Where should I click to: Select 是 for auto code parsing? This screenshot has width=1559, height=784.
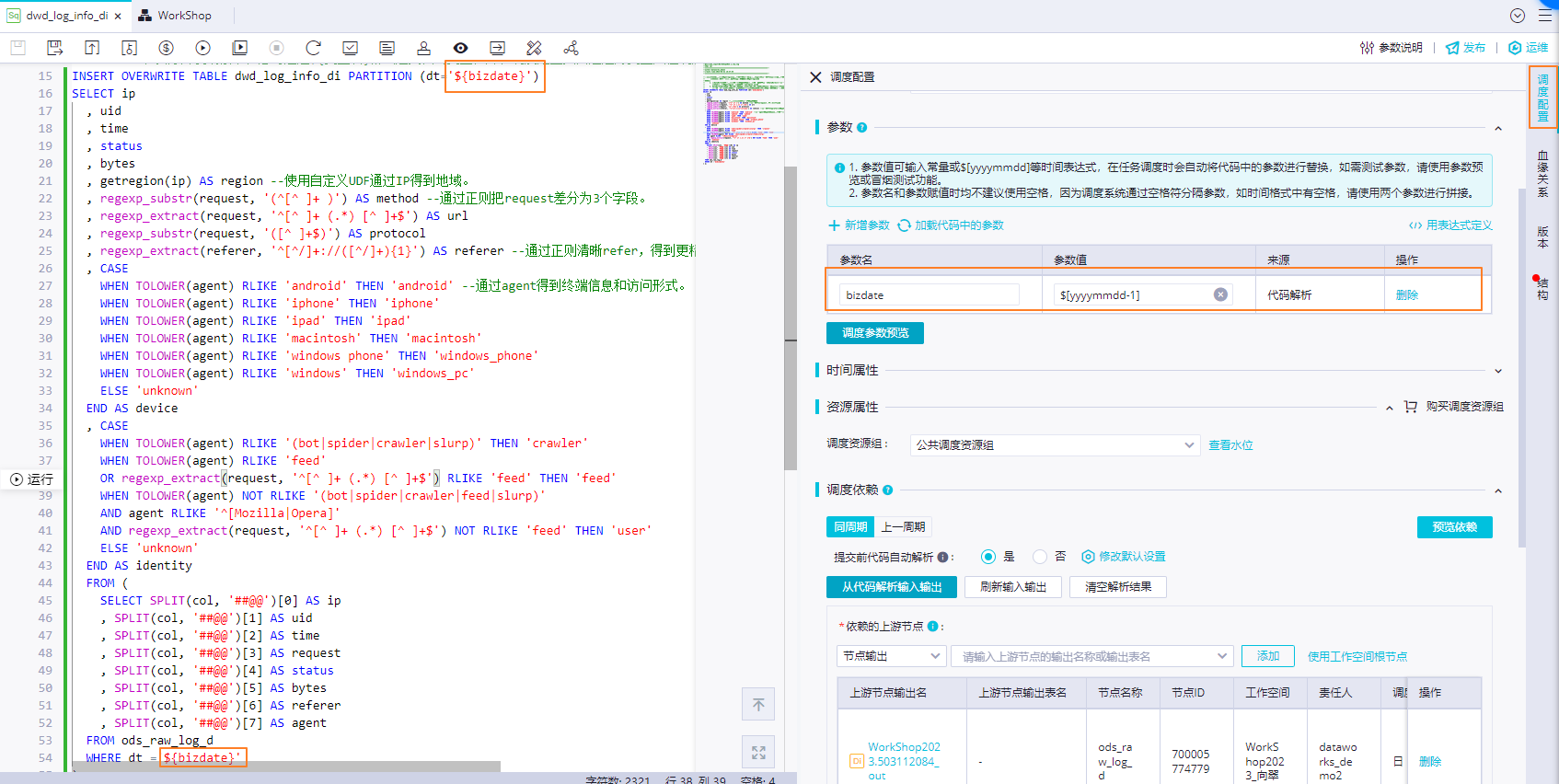[x=988, y=557]
